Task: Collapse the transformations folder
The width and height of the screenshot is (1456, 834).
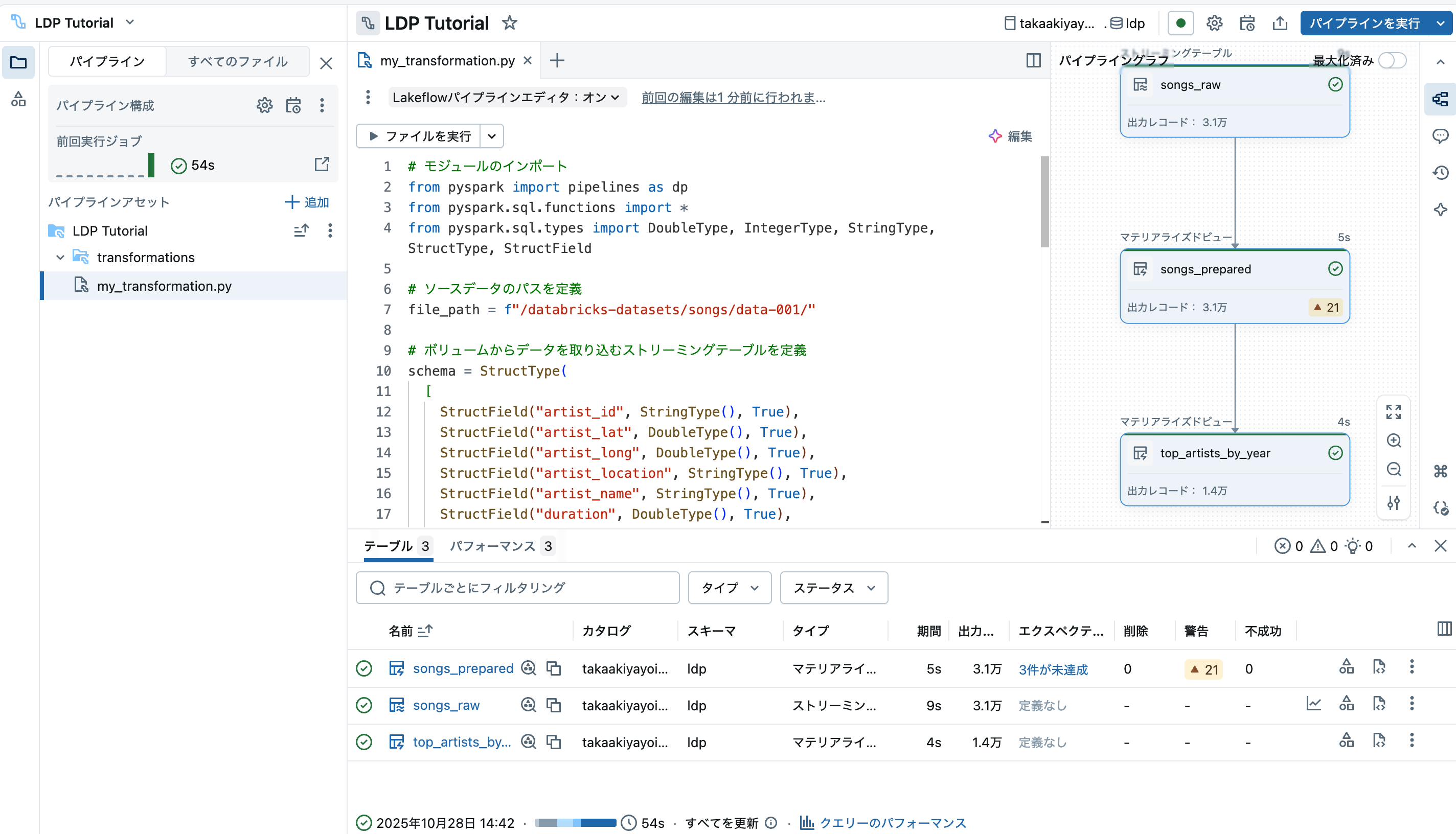Action: point(60,258)
